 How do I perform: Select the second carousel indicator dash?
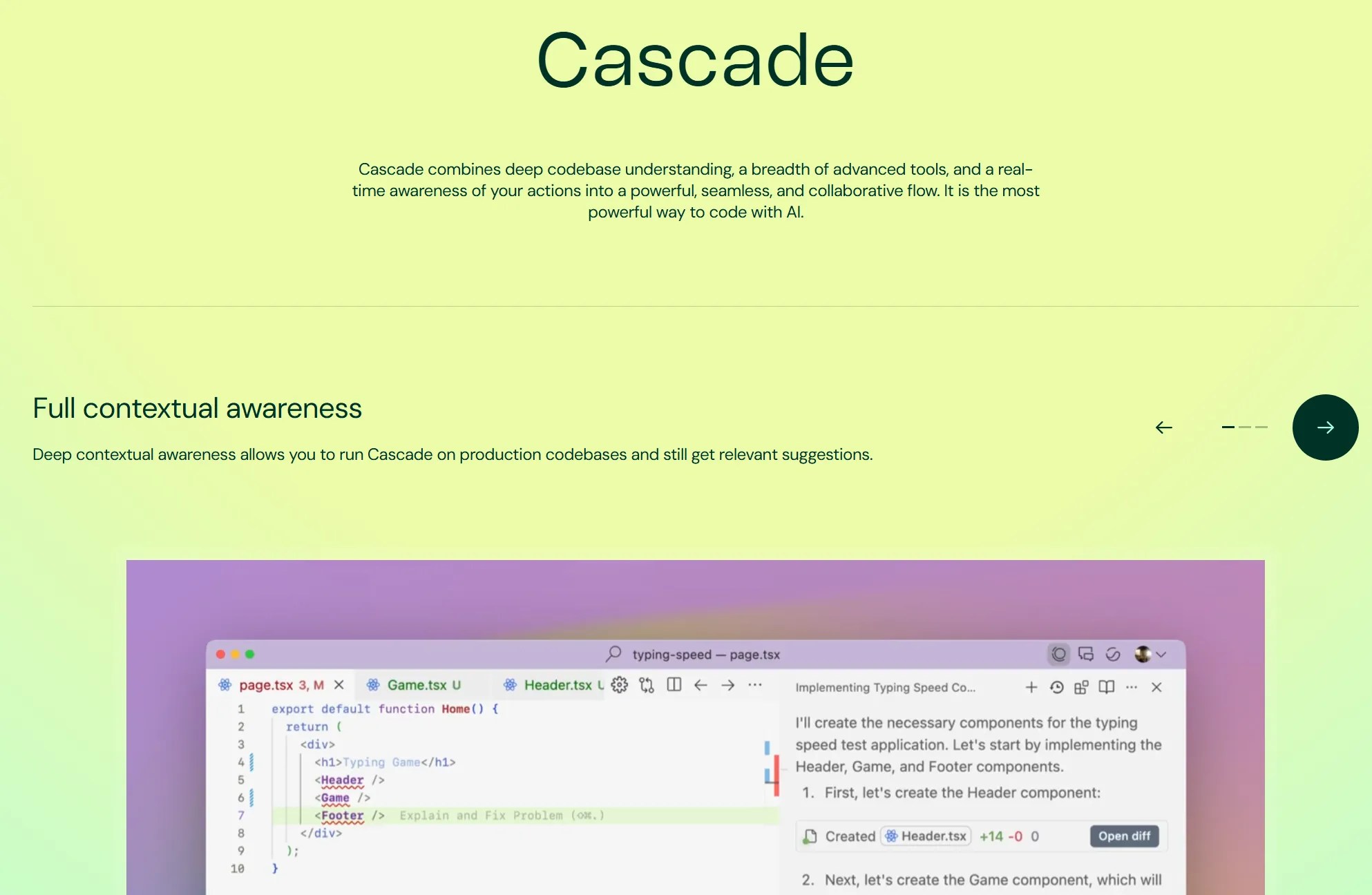[x=1245, y=427]
